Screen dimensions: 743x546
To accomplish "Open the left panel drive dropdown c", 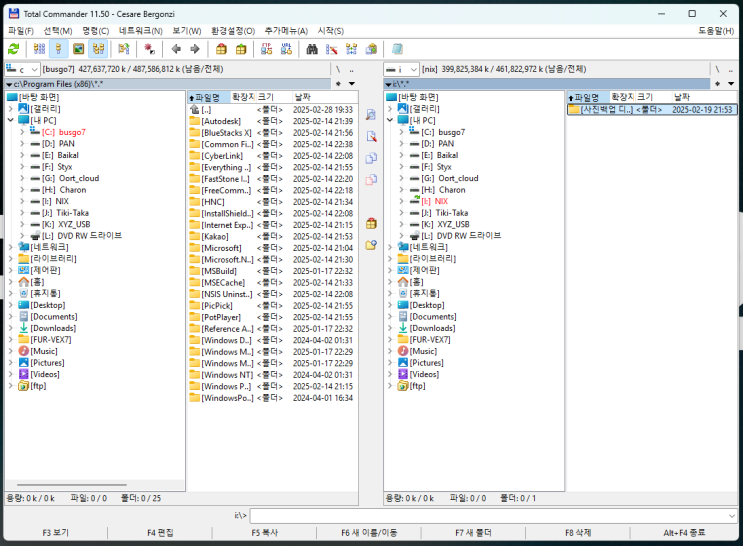I will [22, 70].
